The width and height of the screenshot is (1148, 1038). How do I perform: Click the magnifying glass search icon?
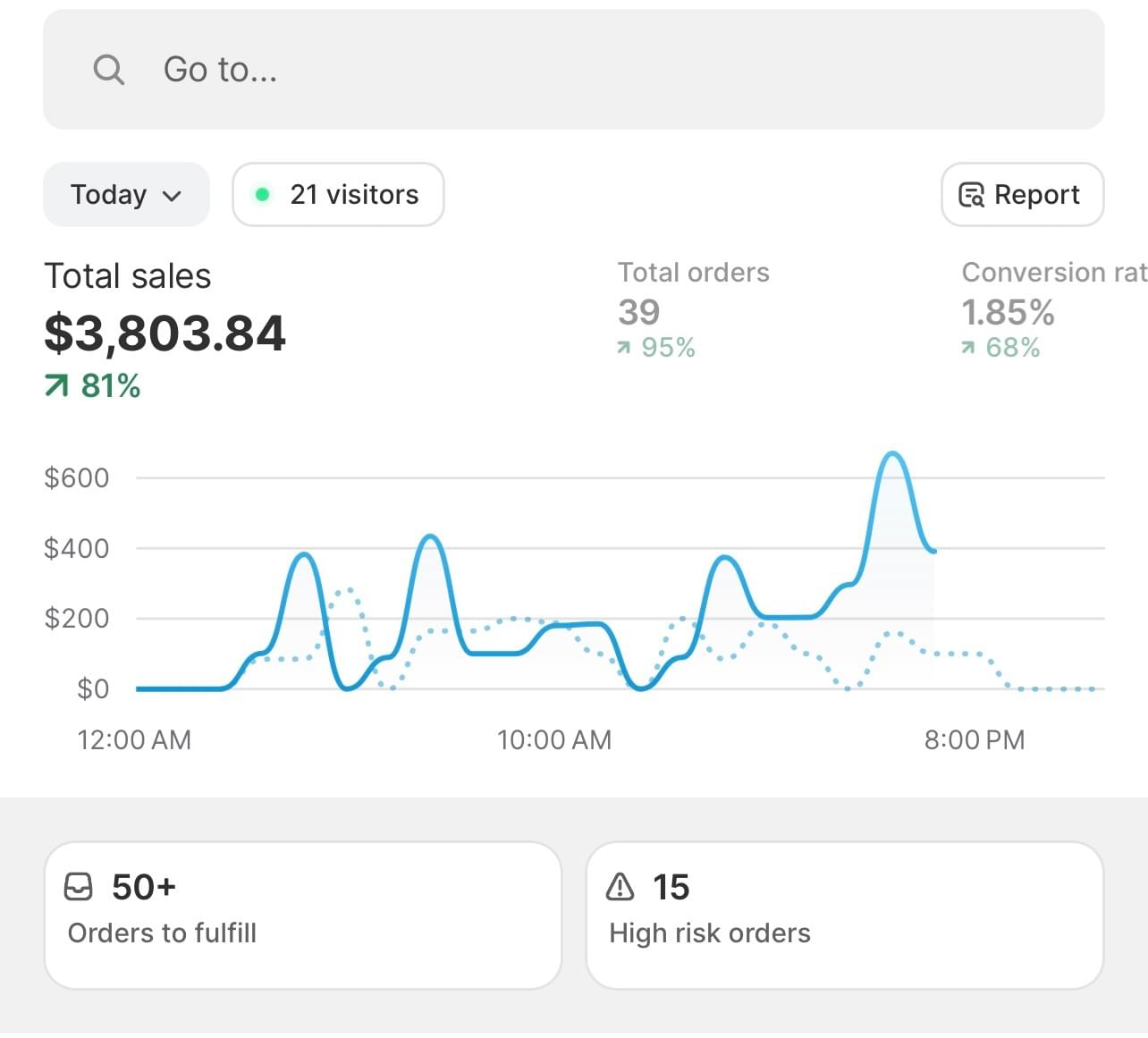[109, 70]
